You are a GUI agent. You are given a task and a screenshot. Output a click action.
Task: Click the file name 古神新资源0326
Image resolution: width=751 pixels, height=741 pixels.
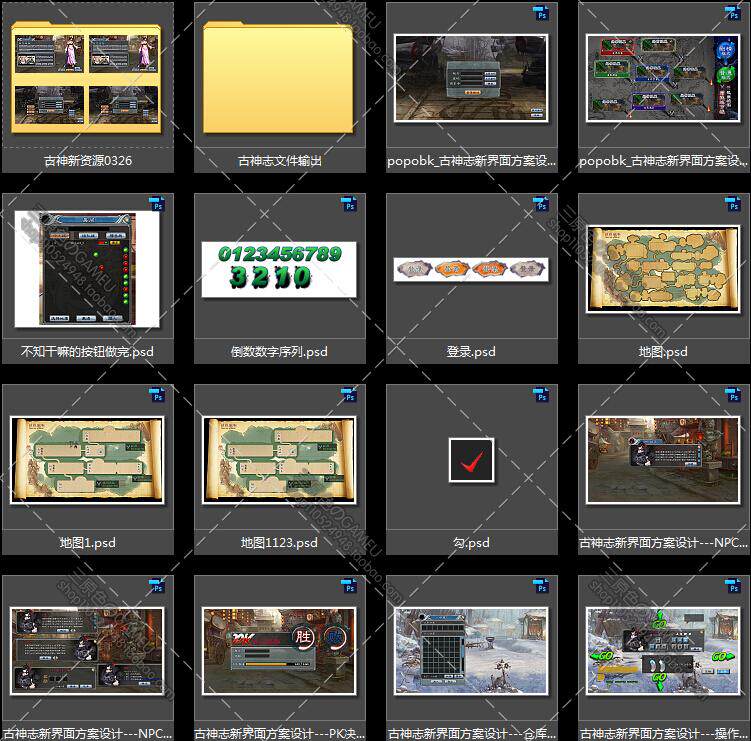pos(88,160)
